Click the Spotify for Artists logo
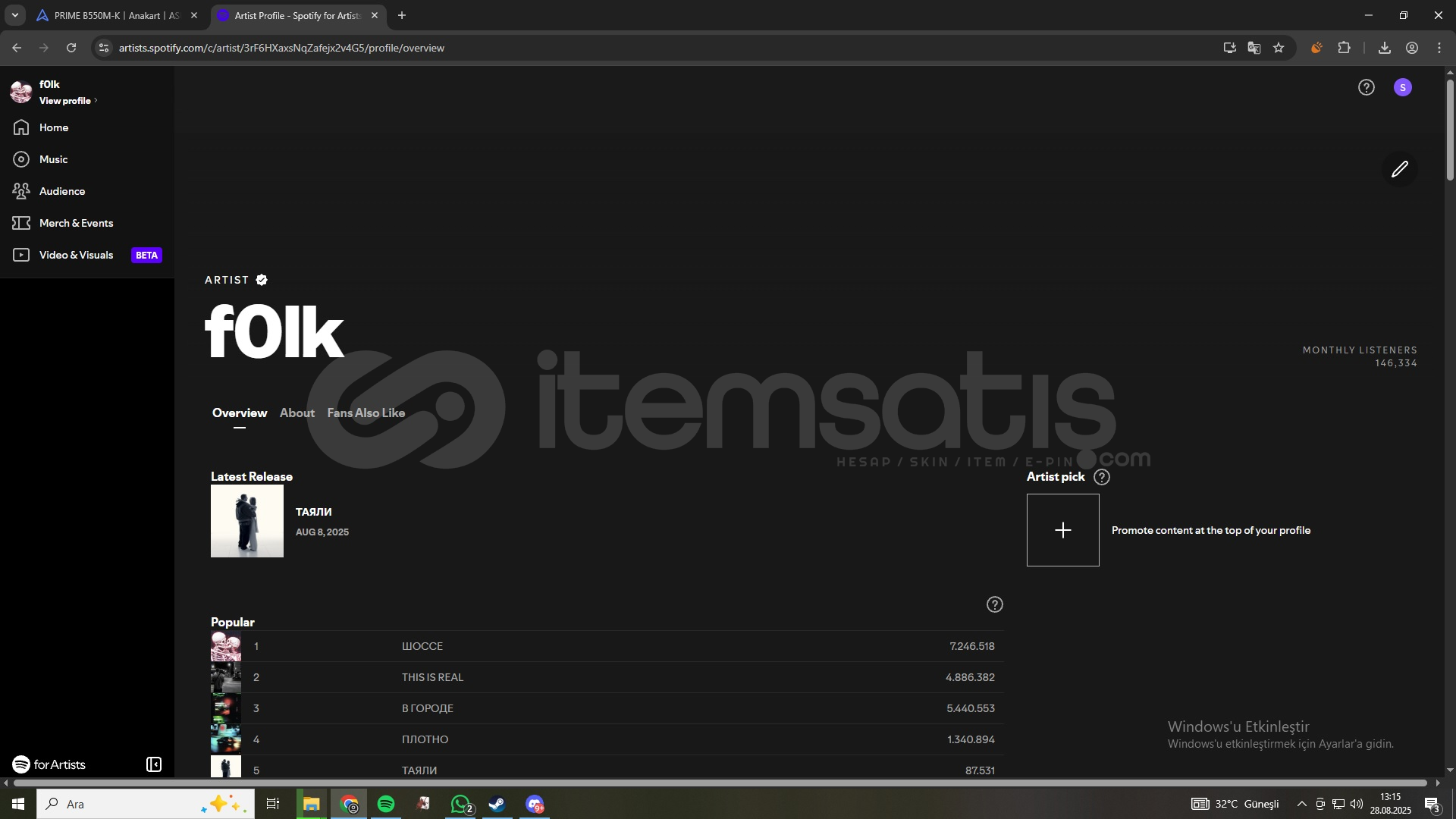This screenshot has height=819, width=1456. click(x=49, y=764)
